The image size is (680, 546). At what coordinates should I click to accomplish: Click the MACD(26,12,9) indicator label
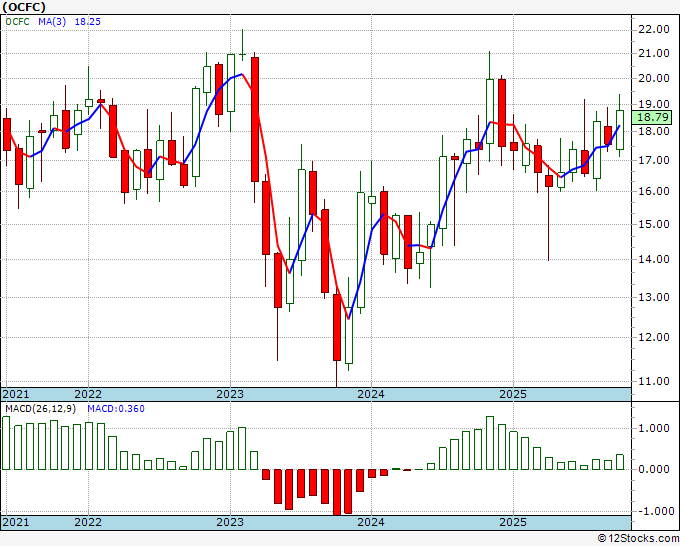[x=41, y=409]
